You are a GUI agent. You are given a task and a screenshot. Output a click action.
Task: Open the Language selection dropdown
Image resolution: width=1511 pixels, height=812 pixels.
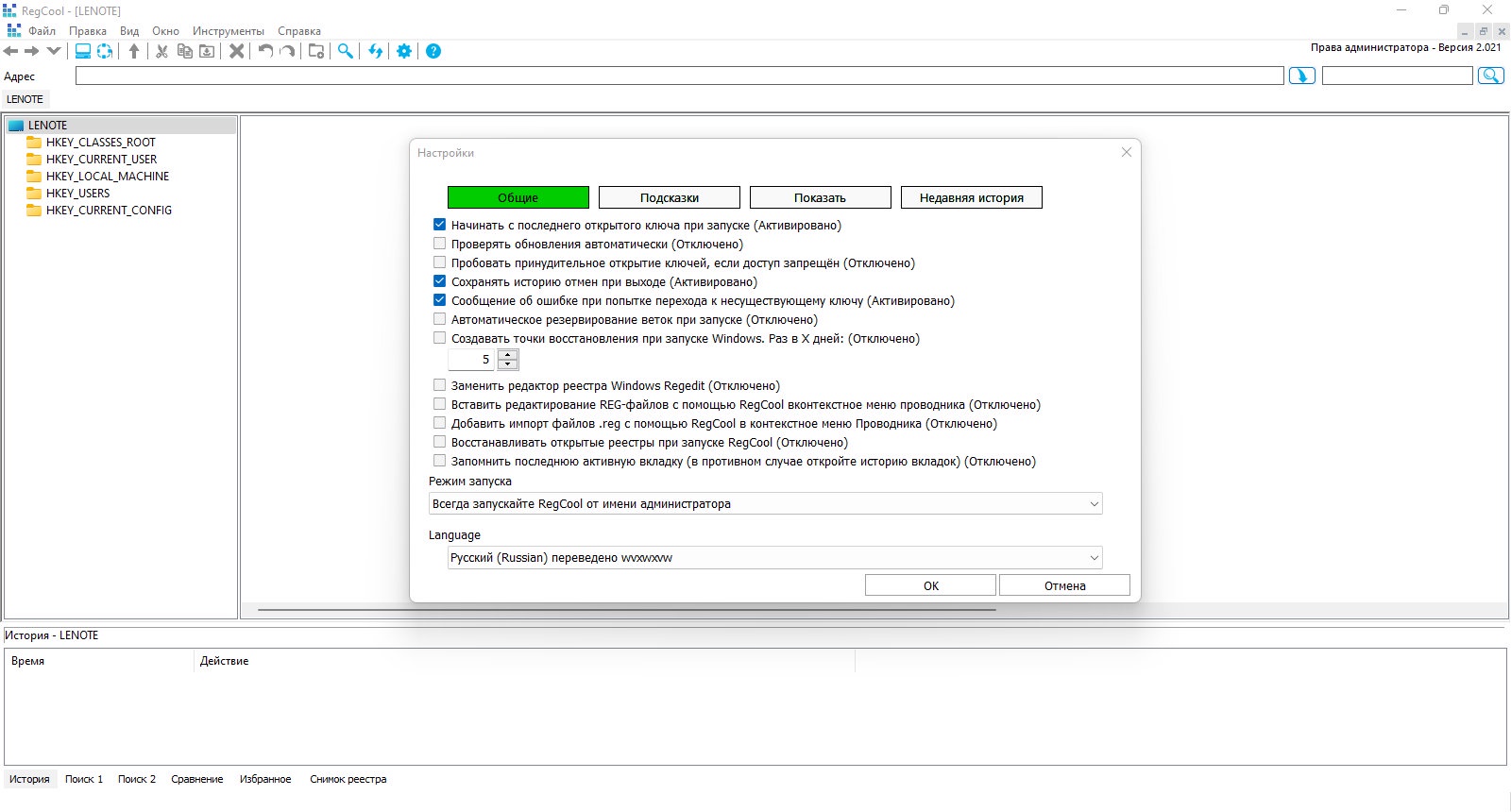(774, 558)
